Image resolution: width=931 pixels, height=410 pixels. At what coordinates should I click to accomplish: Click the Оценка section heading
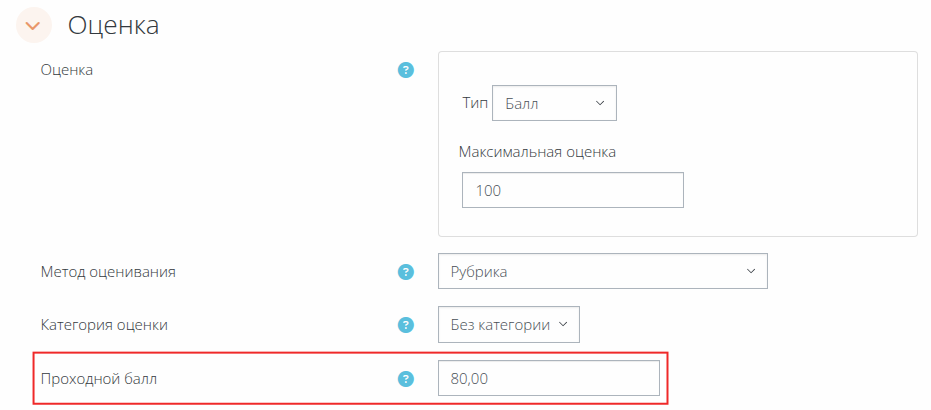(x=113, y=25)
